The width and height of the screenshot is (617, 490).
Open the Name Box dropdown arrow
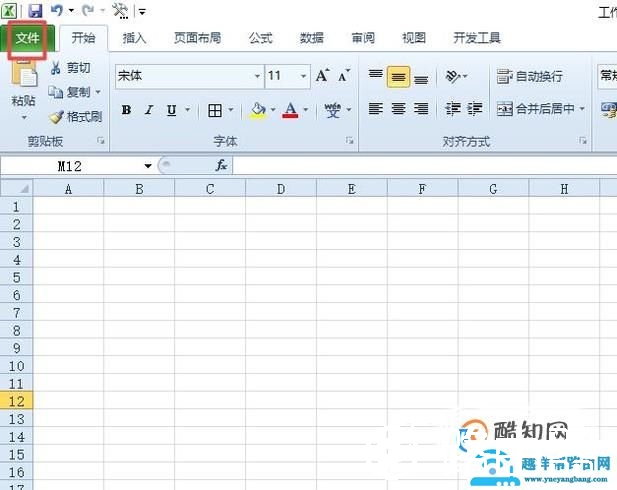click(x=148, y=166)
